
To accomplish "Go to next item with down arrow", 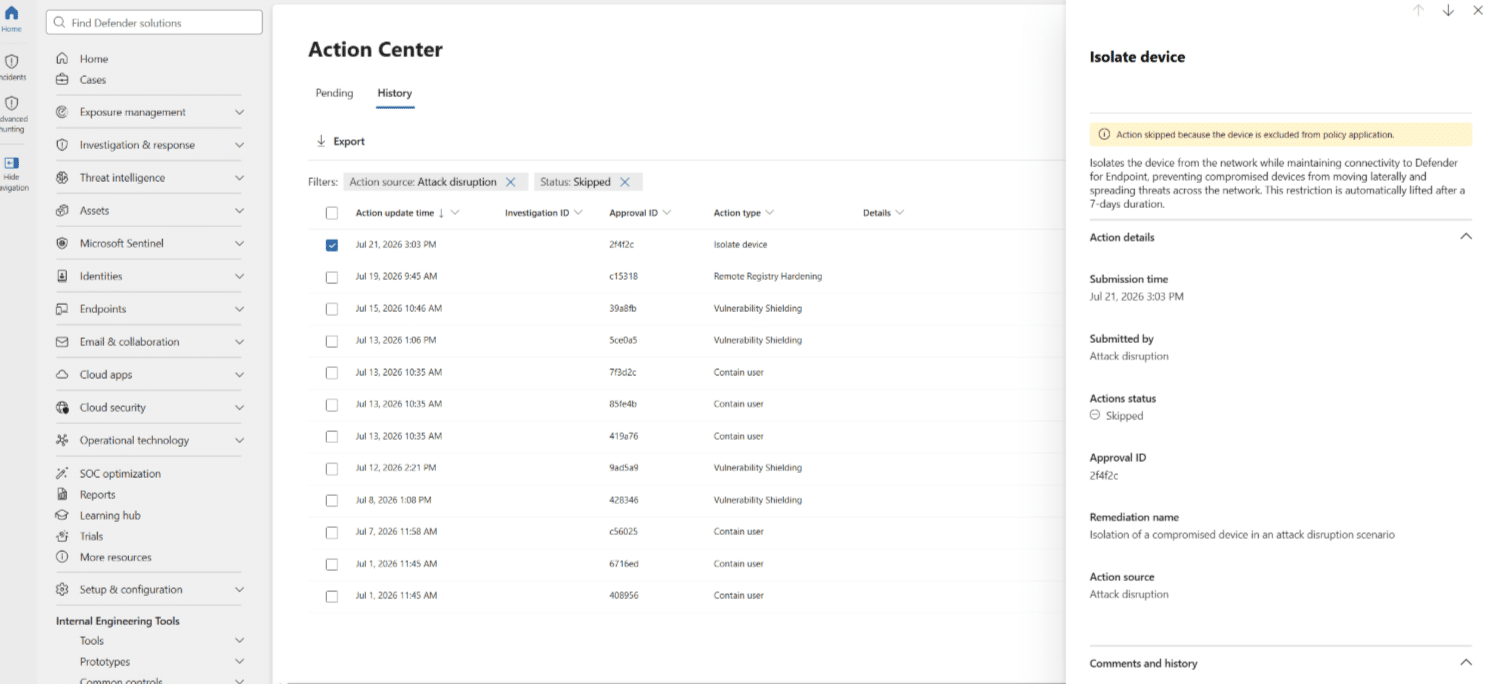I will pos(1448,10).
